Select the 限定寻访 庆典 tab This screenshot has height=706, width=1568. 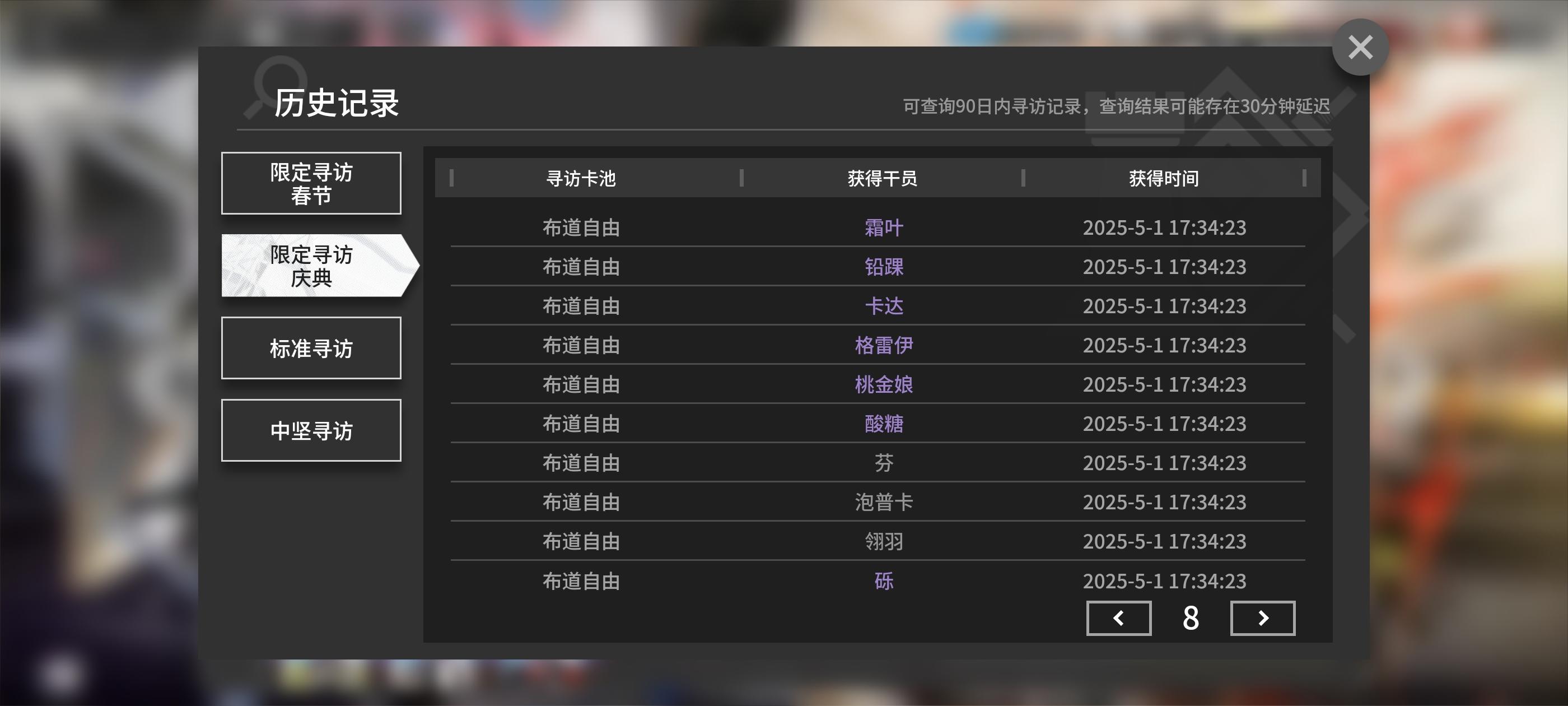click(x=320, y=266)
